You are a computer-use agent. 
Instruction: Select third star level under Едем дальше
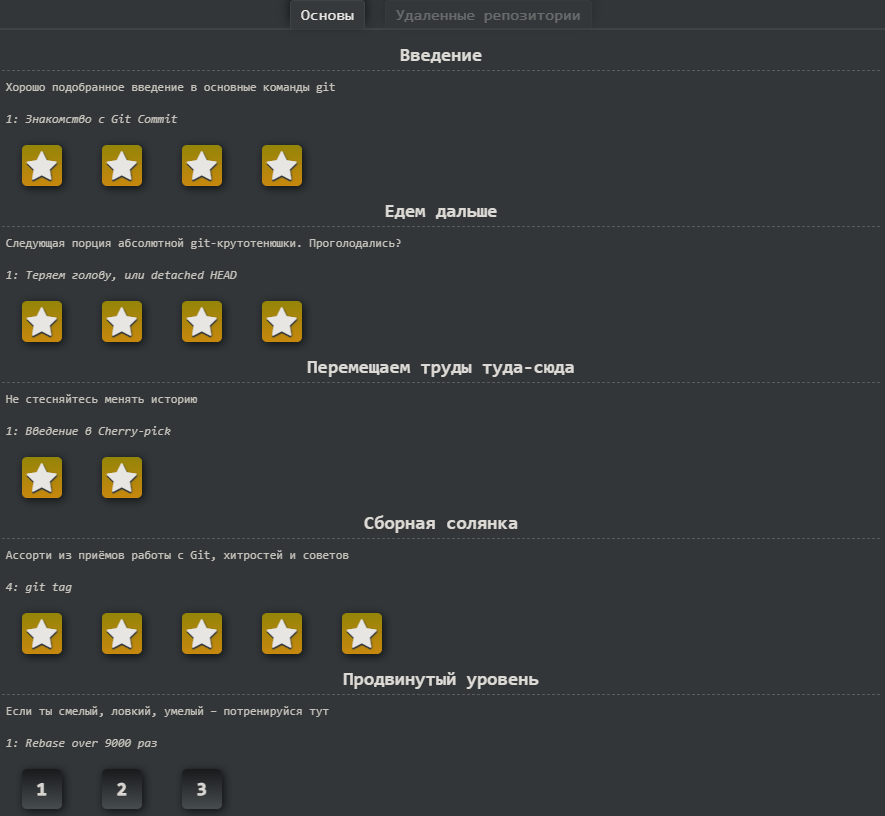[x=202, y=322]
